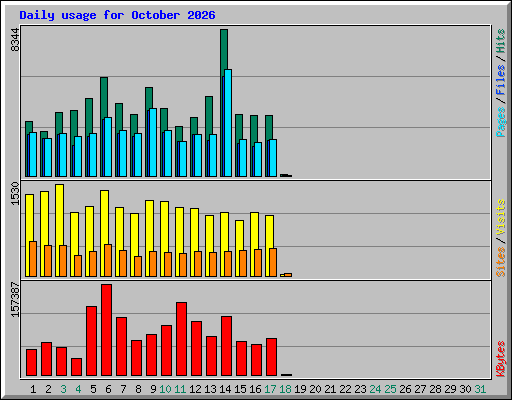
Task: Click the orange sites bar for day 17
Action: coord(273,262)
